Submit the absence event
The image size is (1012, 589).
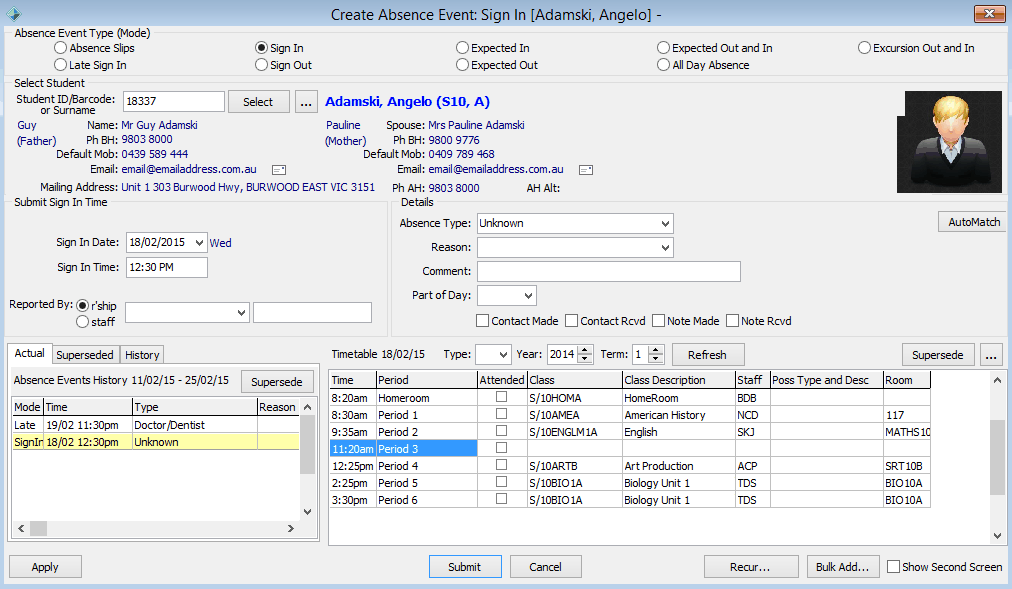pyautogui.click(x=465, y=567)
